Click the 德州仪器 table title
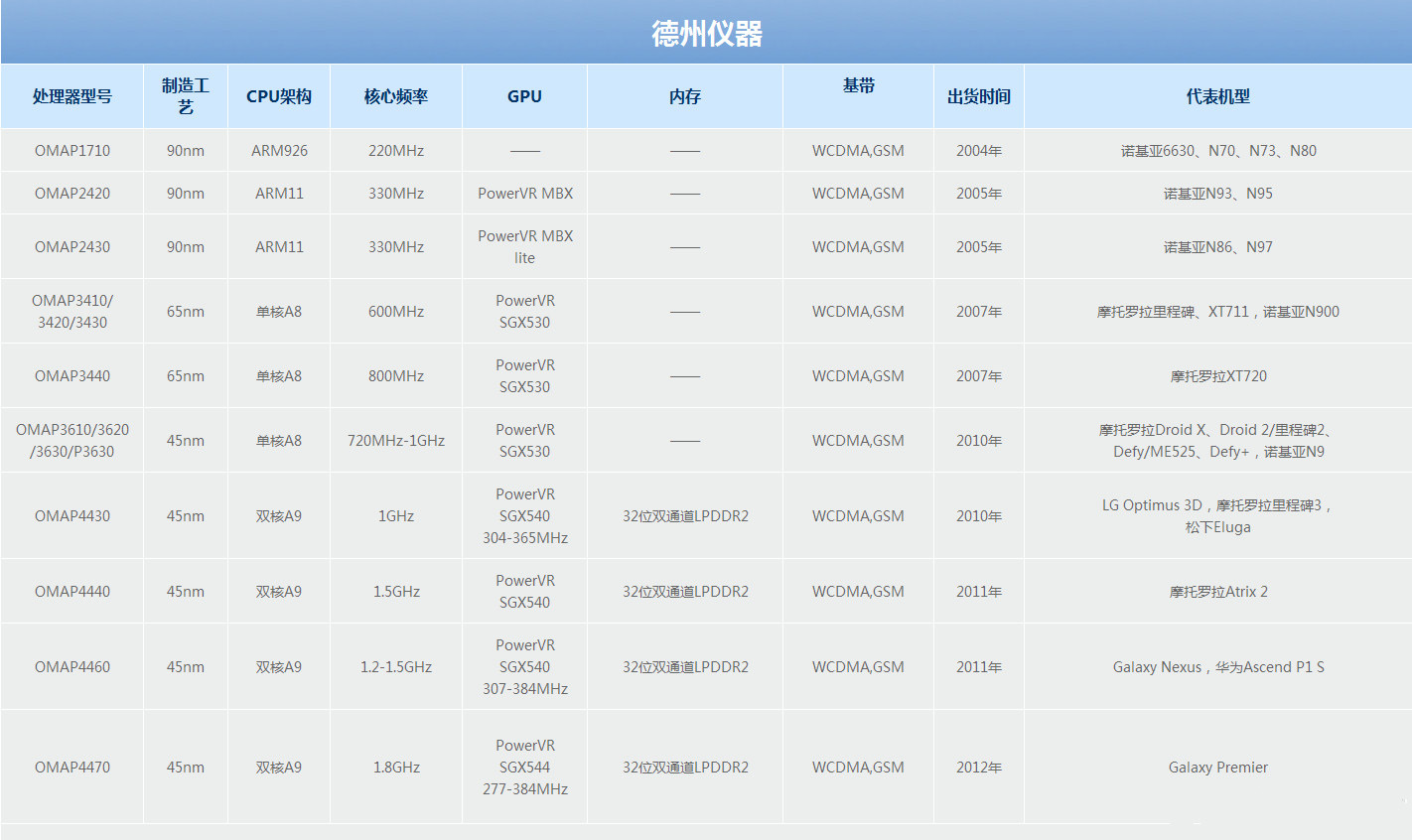This screenshot has height=840, width=1412. [x=706, y=34]
